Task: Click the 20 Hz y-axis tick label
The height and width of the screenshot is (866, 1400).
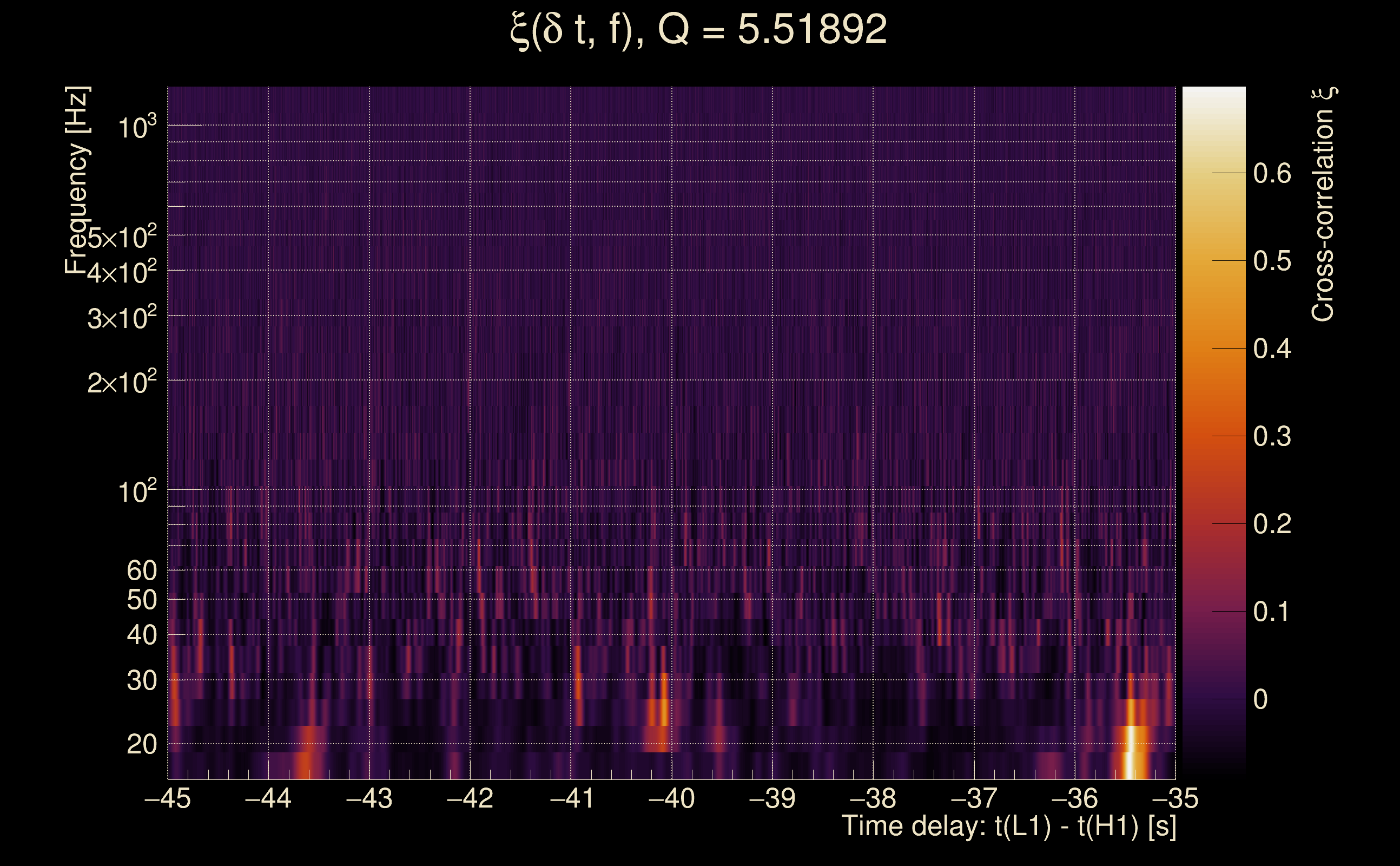Action: pos(141,745)
